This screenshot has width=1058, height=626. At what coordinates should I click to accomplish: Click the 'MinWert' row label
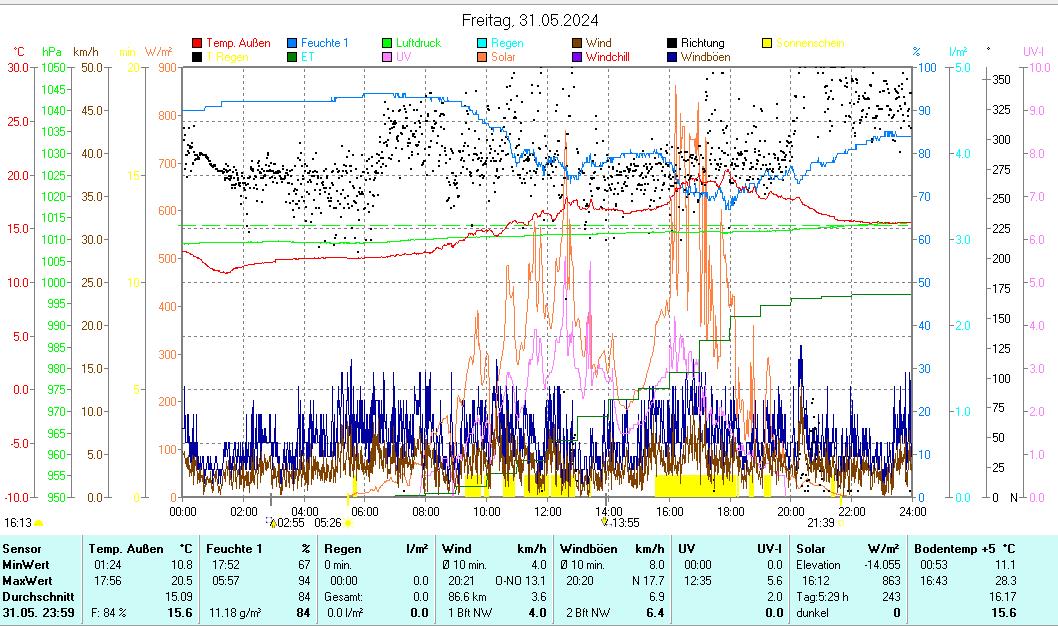pyautogui.click(x=26, y=565)
